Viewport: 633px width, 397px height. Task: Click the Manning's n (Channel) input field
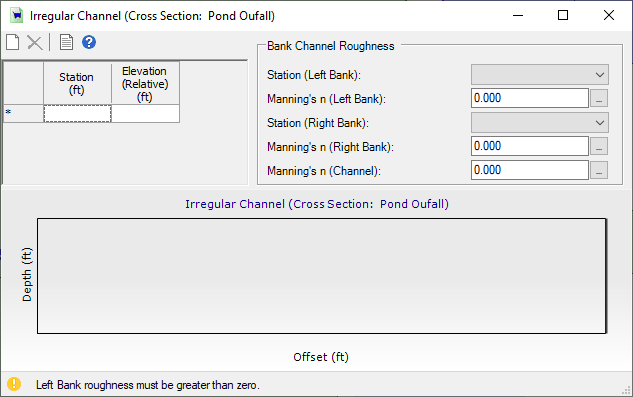coord(530,170)
